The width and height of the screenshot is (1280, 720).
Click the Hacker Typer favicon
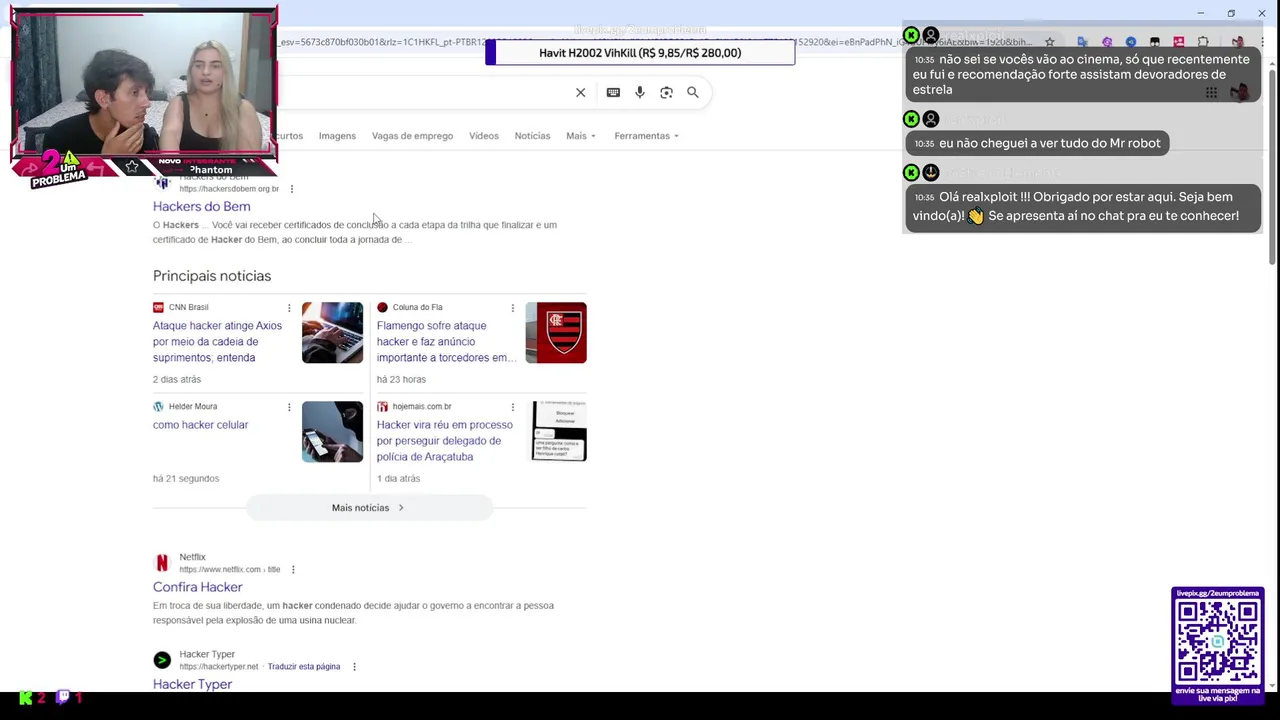pyautogui.click(x=162, y=660)
